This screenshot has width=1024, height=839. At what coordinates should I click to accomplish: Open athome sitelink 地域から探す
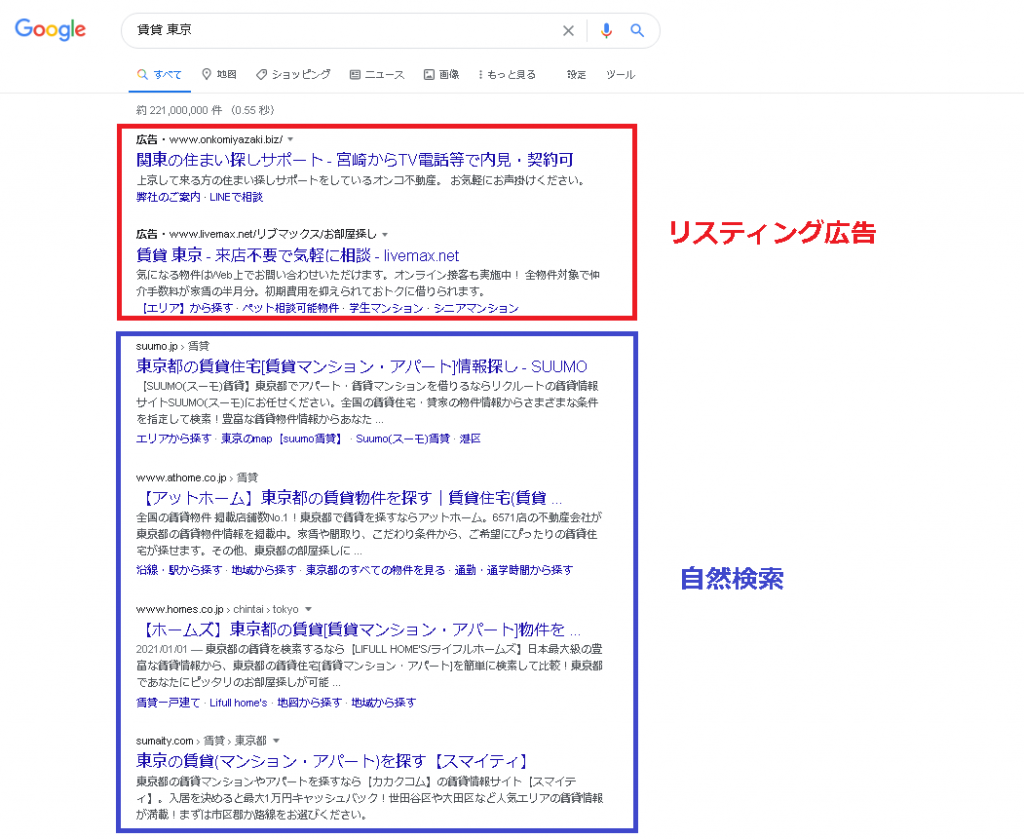[264, 570]
